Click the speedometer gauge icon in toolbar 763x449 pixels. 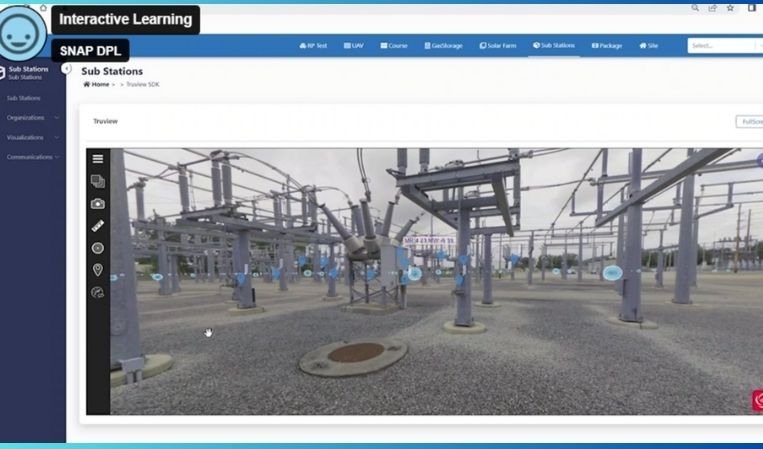click(x=98, y=292)
